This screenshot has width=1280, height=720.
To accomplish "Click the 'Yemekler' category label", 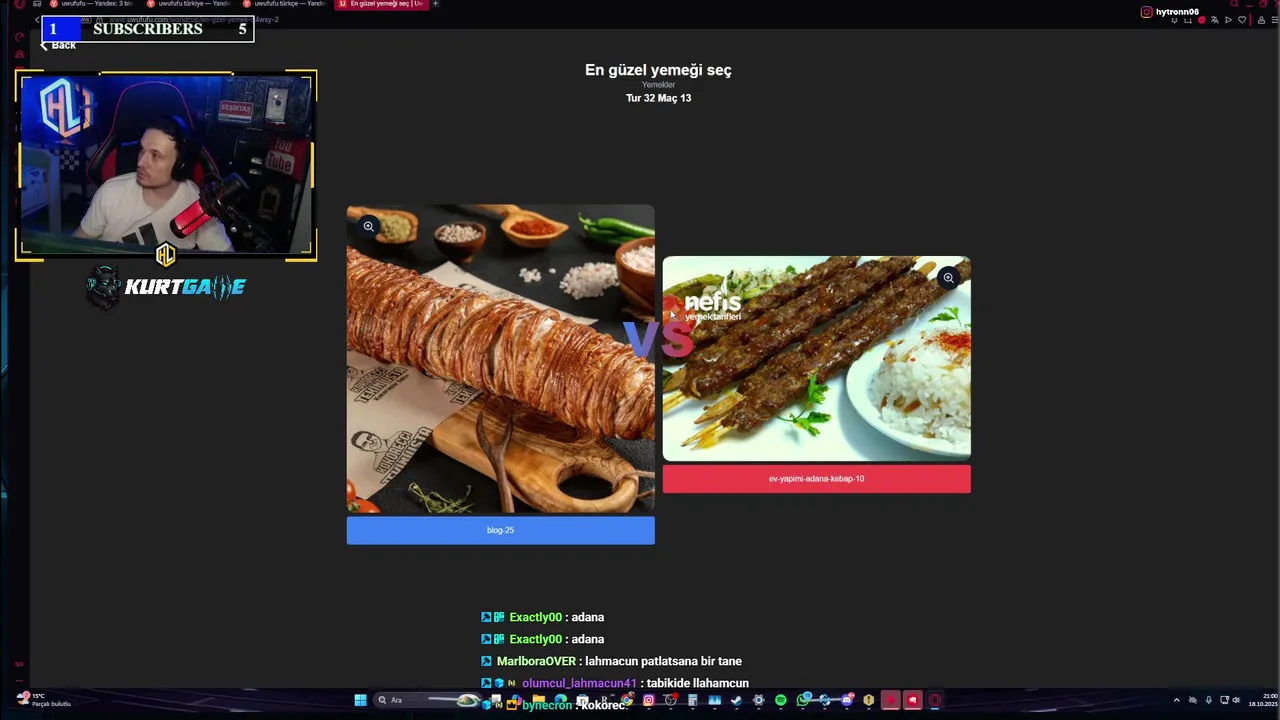I will pyautogui.click(x=658, y=85).
